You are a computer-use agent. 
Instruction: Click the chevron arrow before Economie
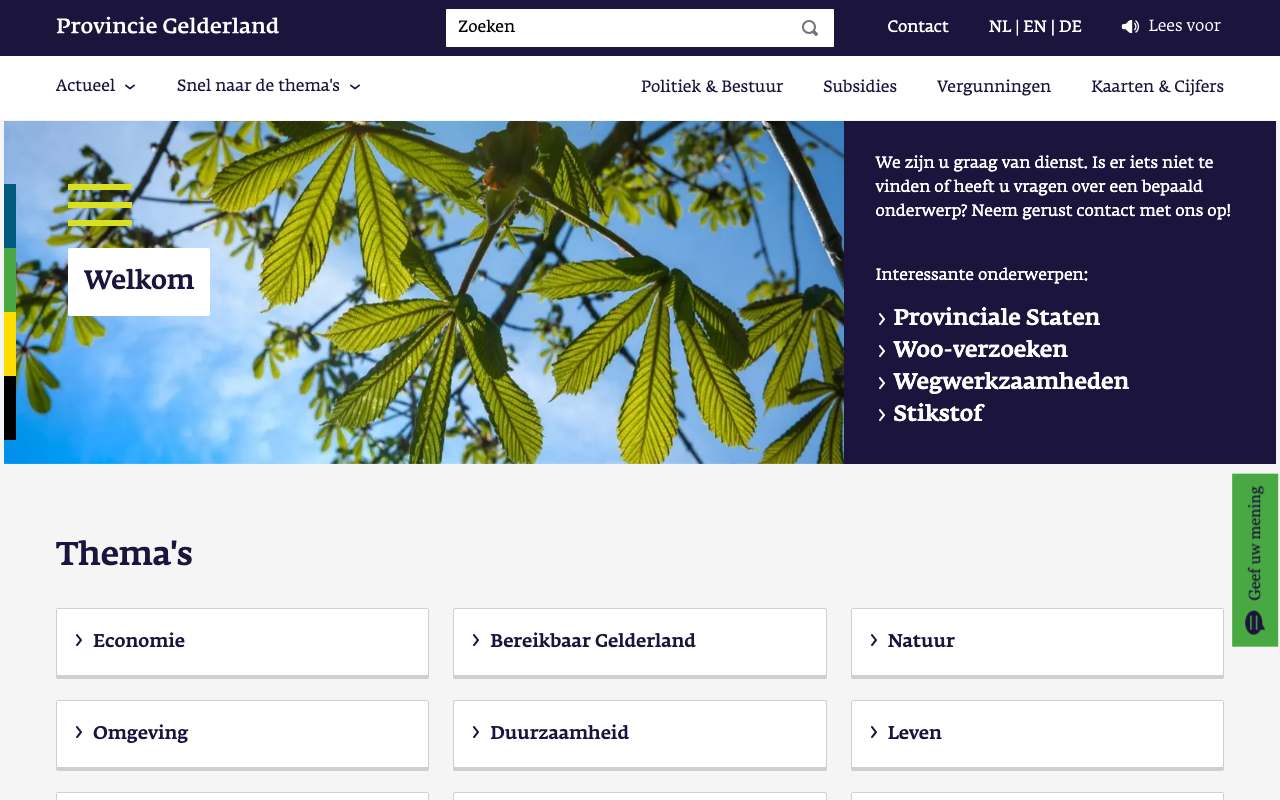(79, 640)
